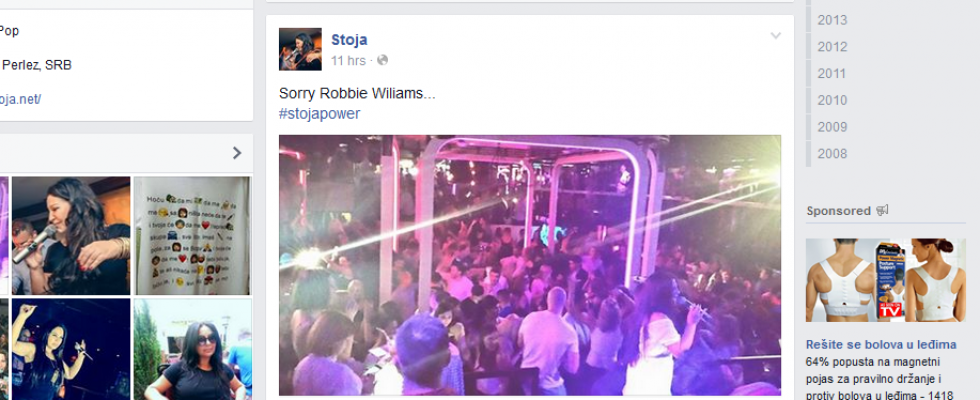Jump to 2013 in the timeline
Screen dimensions: 980x400
[x=832, y=20]
